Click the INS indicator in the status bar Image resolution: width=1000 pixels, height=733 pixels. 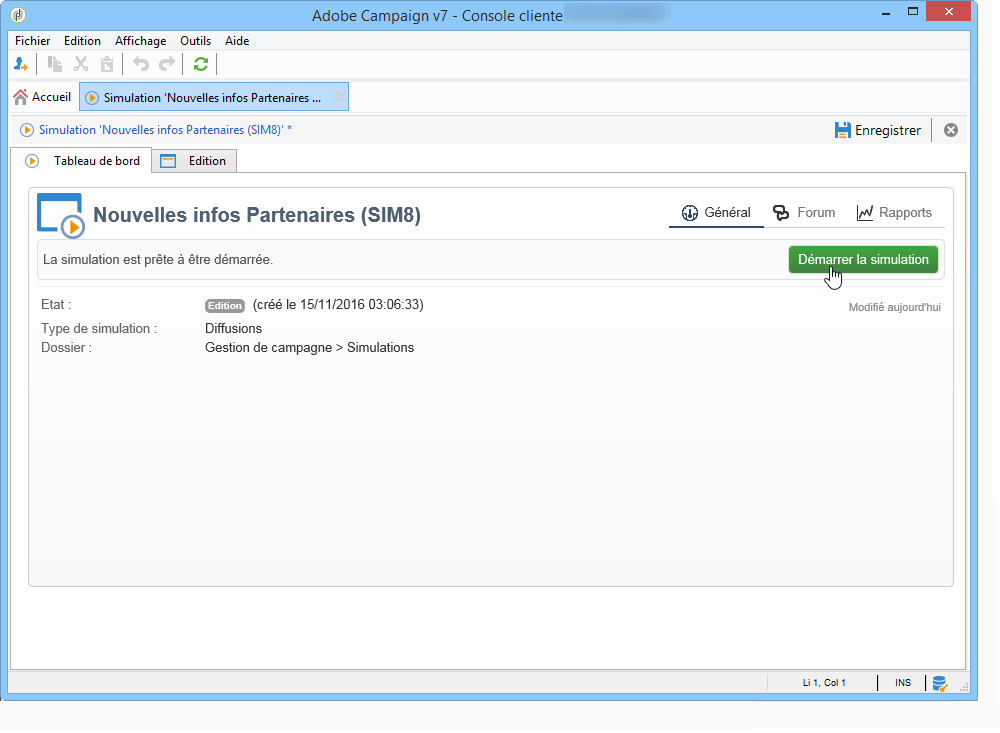click(x=902, y=683)
